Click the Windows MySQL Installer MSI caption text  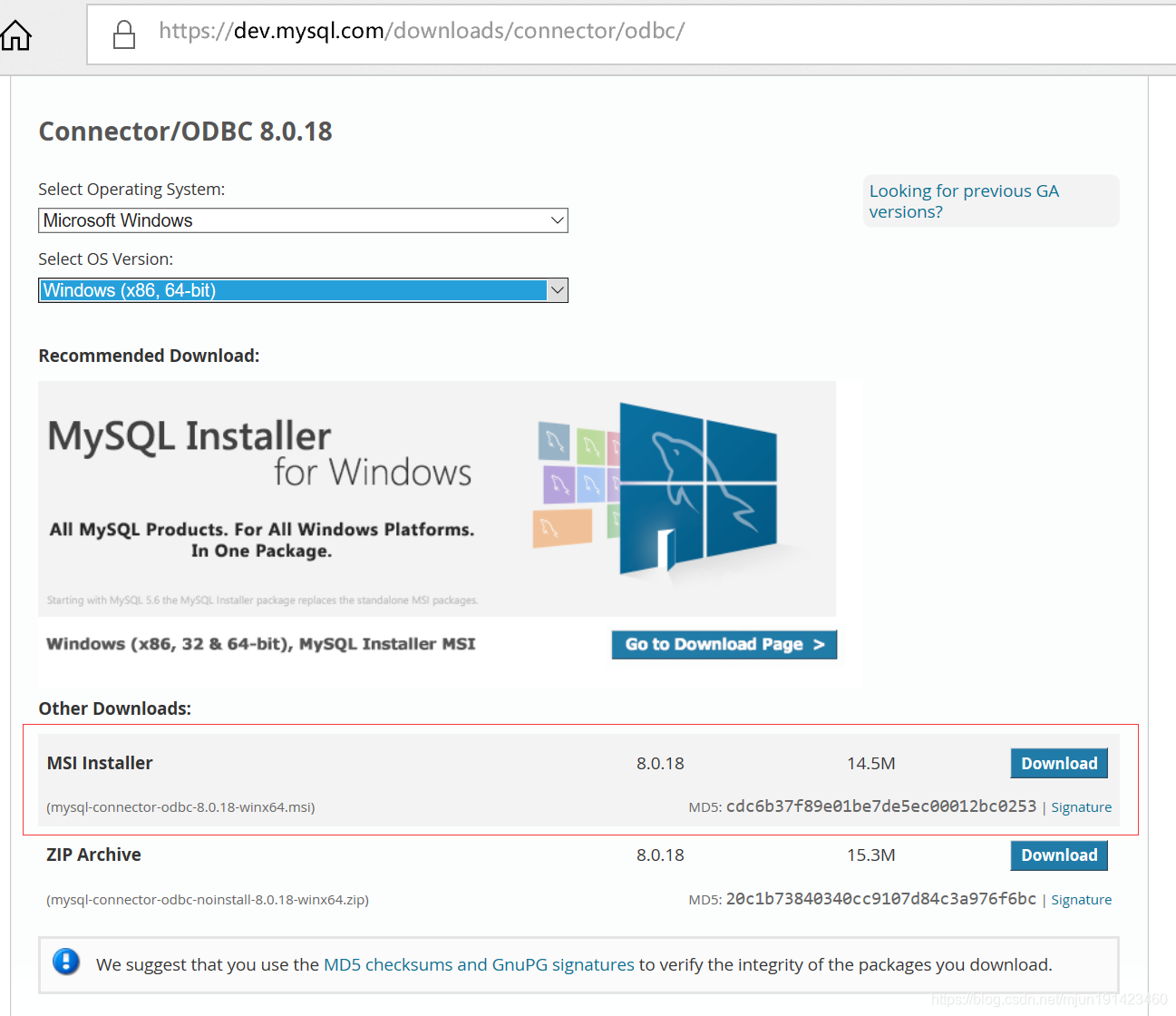point(261,644)
